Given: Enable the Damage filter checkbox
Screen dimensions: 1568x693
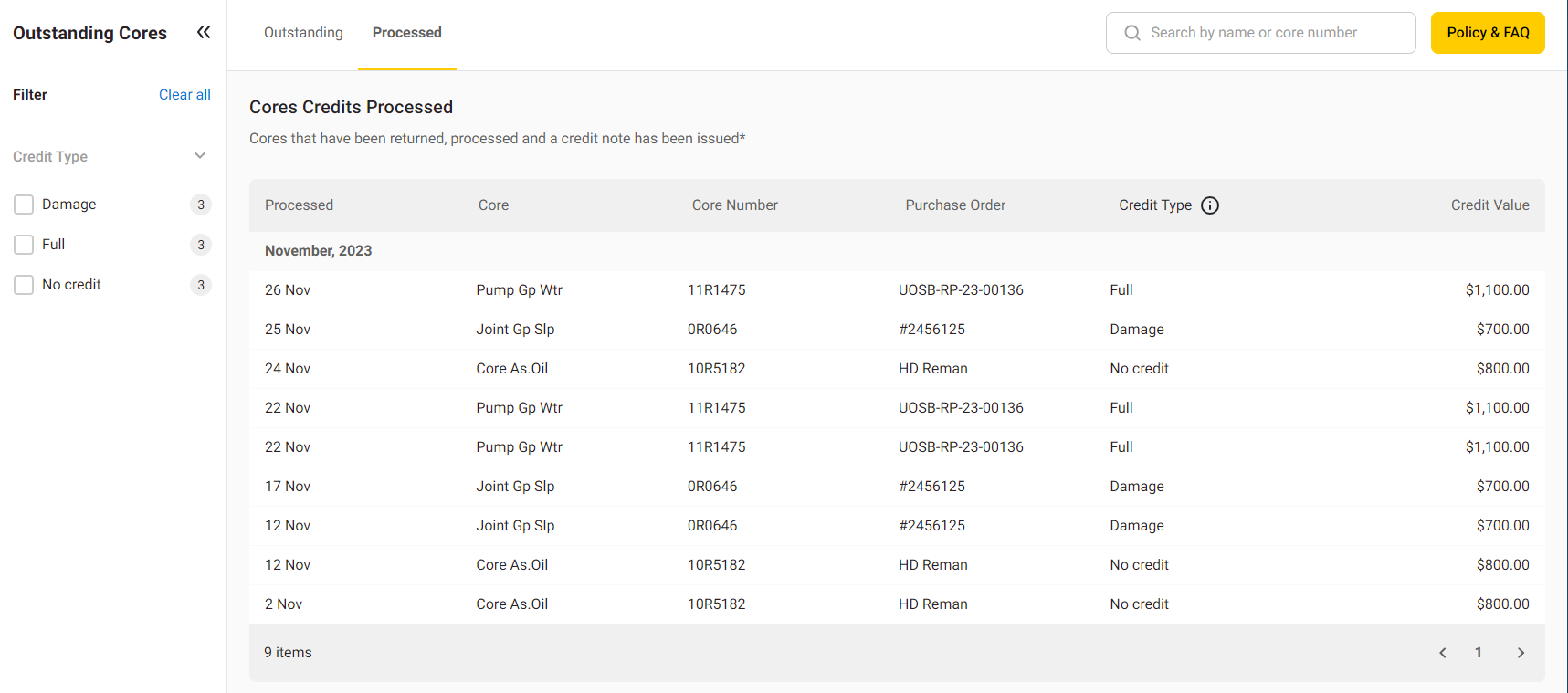Looking at the screenshot, I should (x=24, y=205).
